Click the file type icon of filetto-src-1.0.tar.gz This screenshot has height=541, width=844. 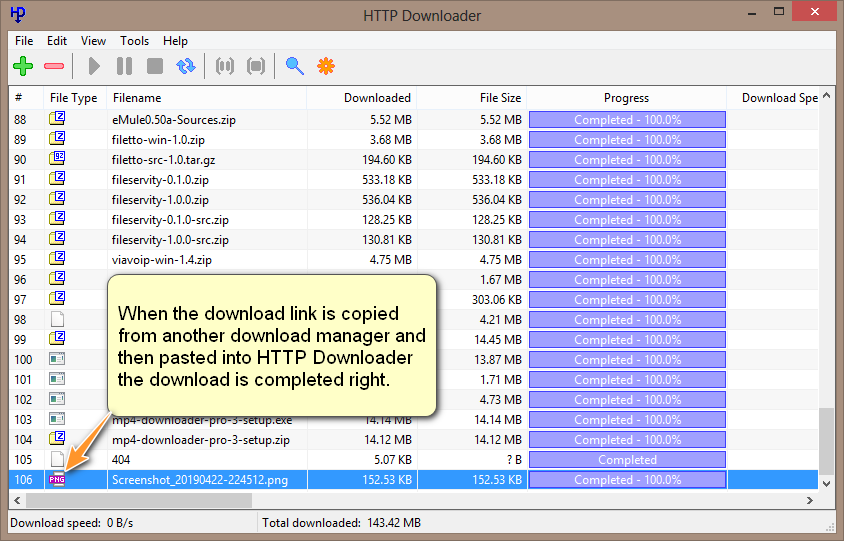coord(57,158)
